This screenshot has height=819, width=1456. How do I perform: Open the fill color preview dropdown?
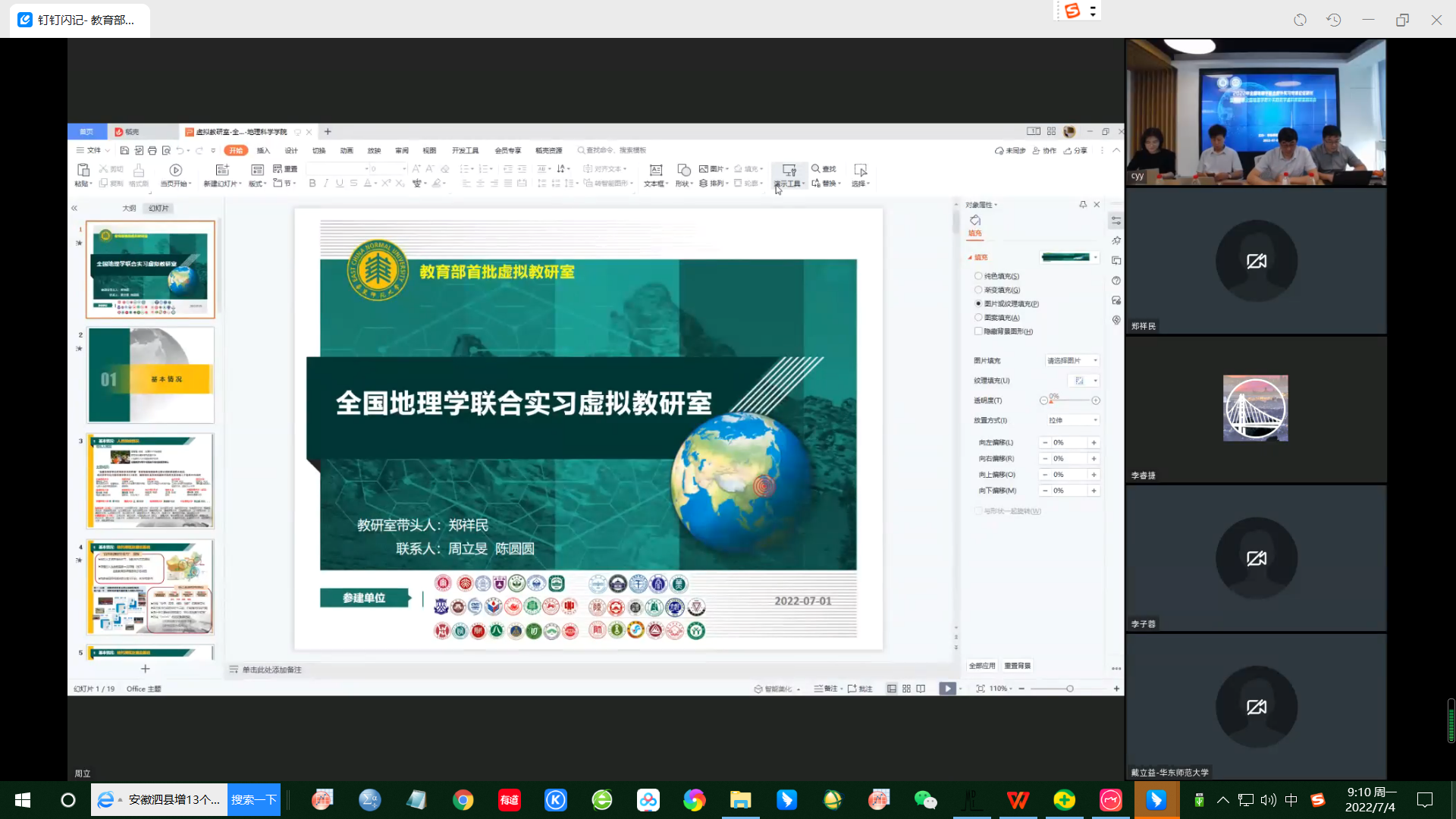pyautogui.click(x=1096, y=258)
